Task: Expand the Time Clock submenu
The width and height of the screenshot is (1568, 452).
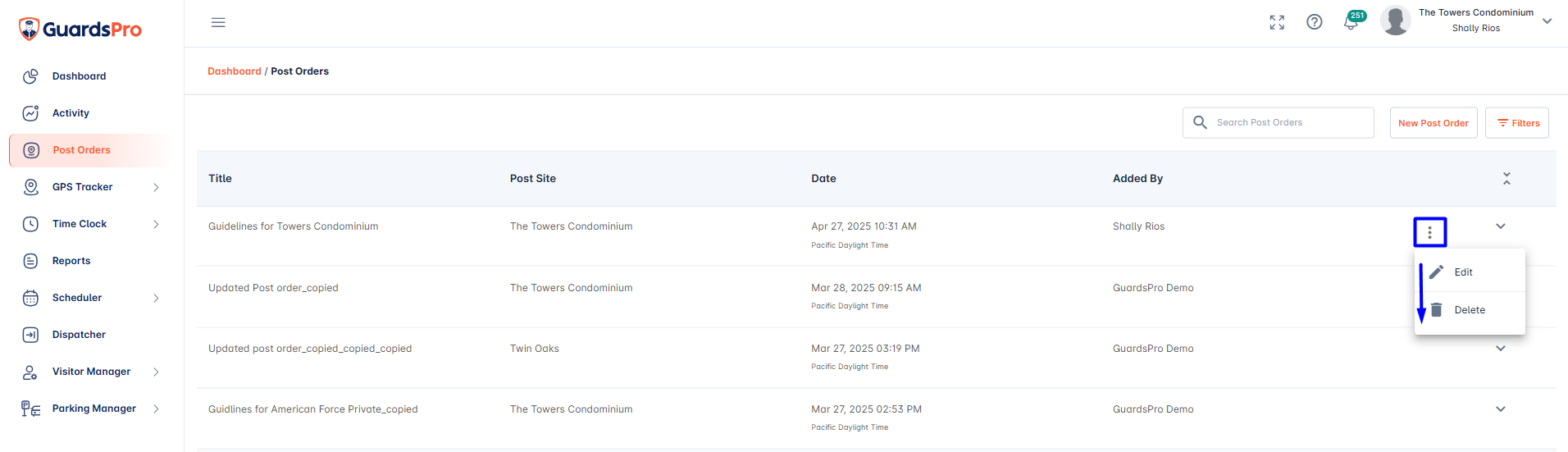Action: 156,224
